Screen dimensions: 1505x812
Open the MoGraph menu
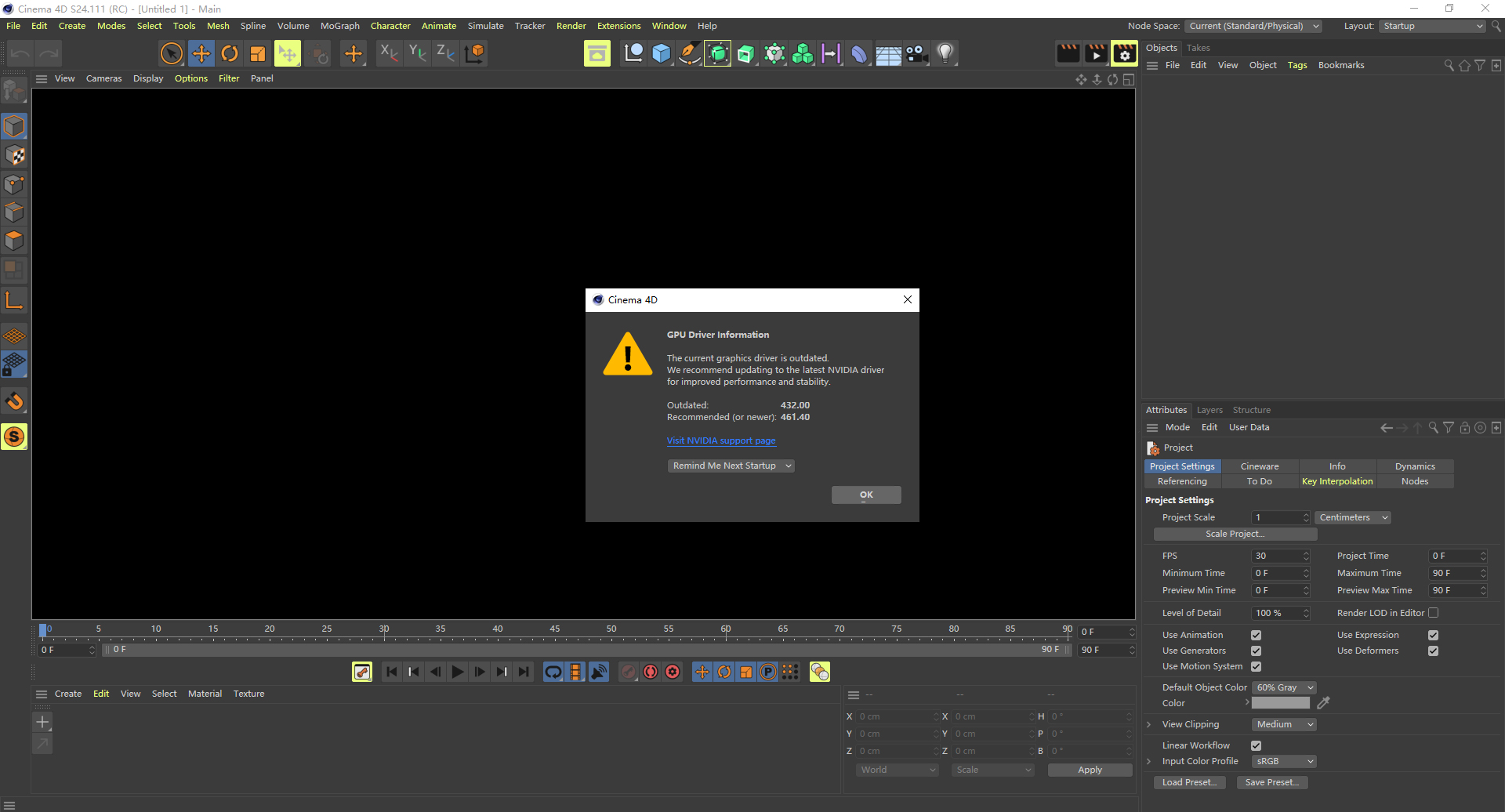[339, 26]
